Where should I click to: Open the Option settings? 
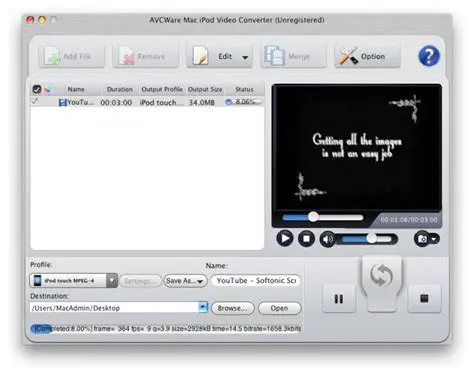(367, 56)
